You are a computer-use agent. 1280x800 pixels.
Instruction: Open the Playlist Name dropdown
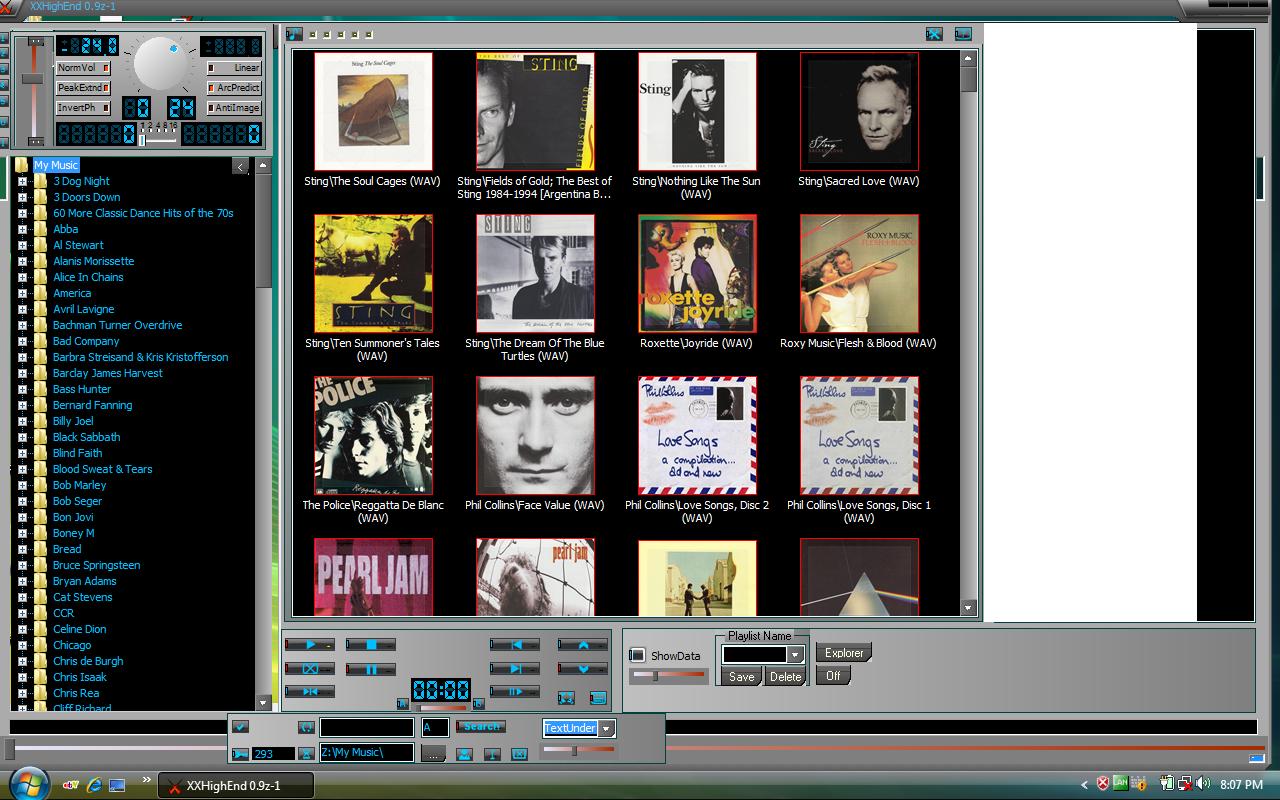(x=795, y=655)
